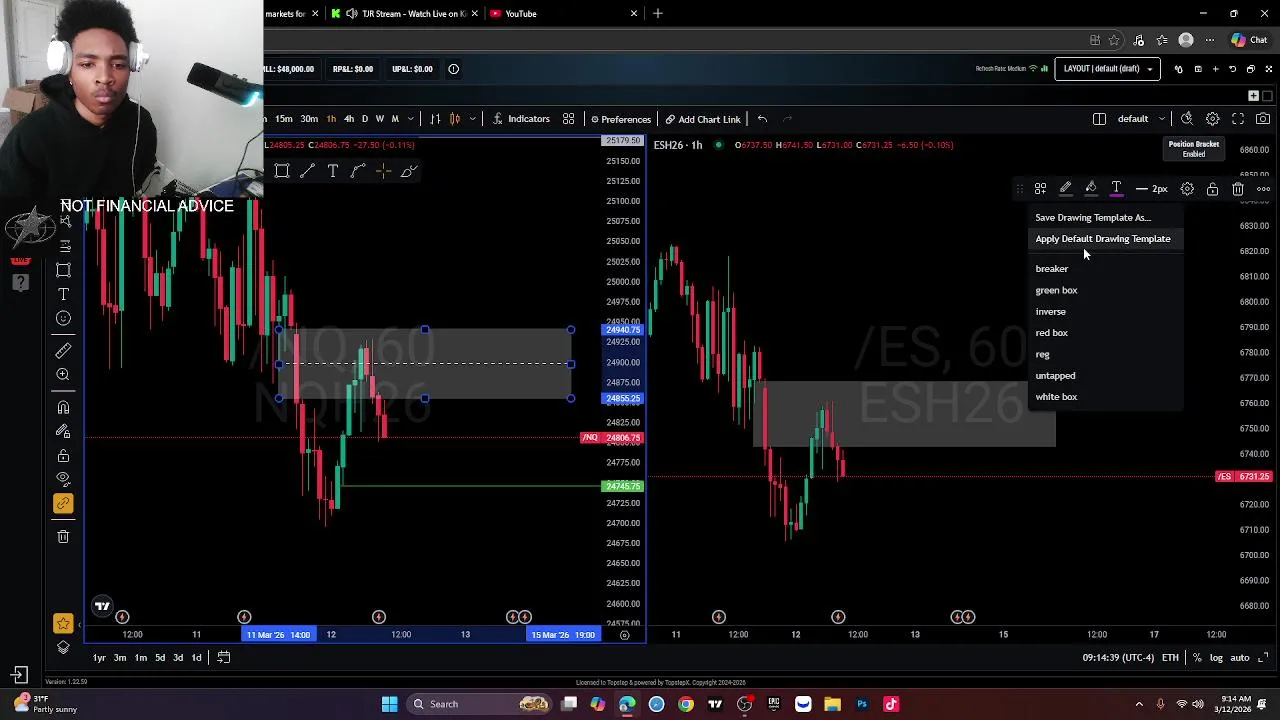Apply the breaker drawing template

1052,269
